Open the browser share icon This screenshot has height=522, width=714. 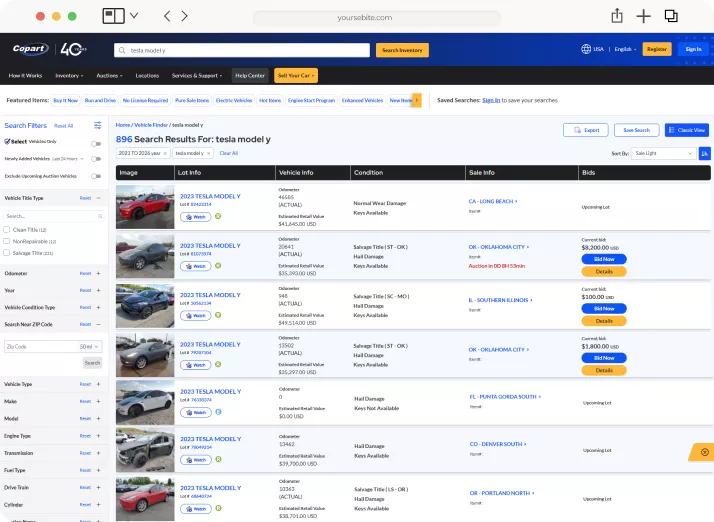(x=617, y=16)
